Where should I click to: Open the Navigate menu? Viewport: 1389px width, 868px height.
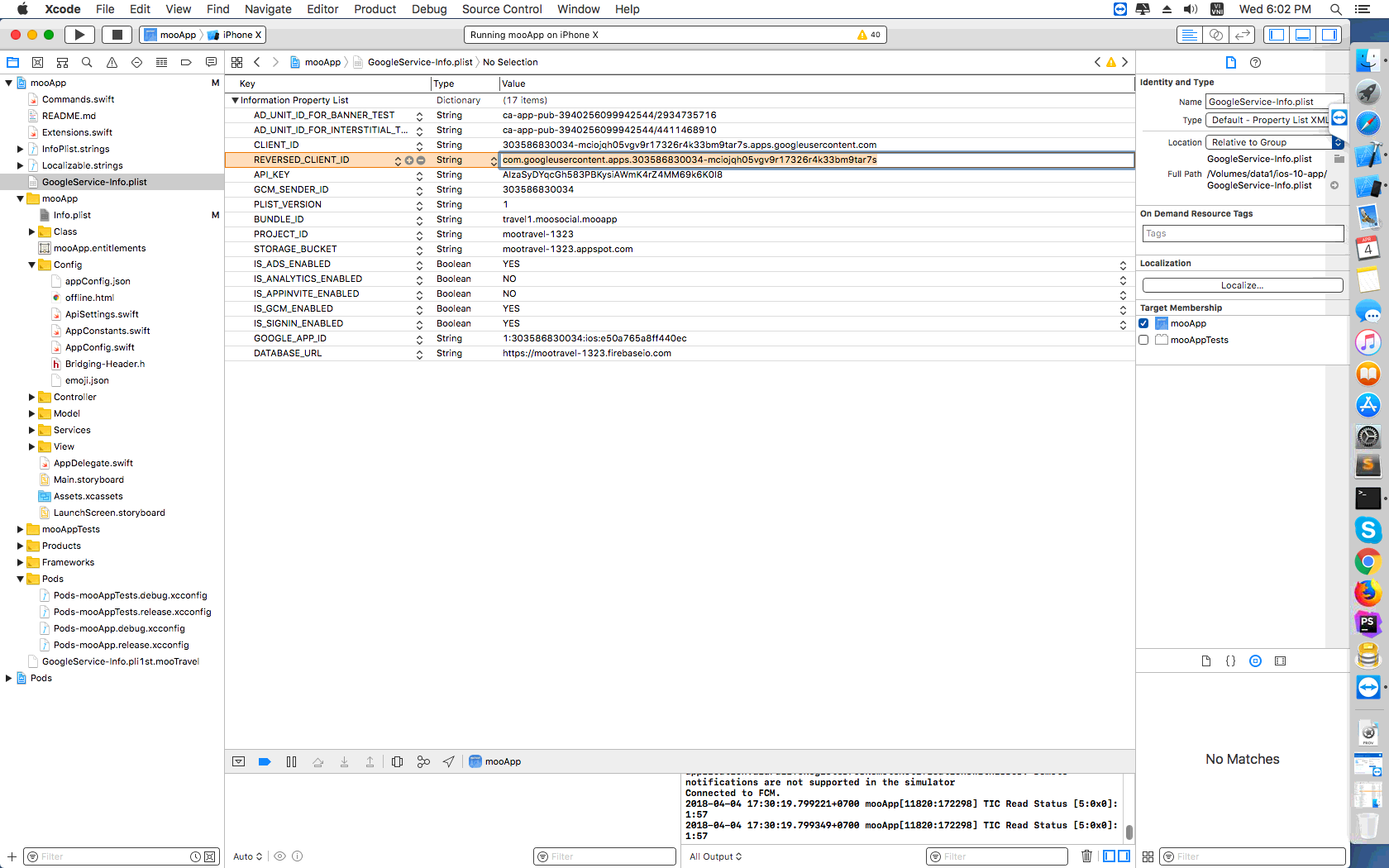click(x=268, y=9)
